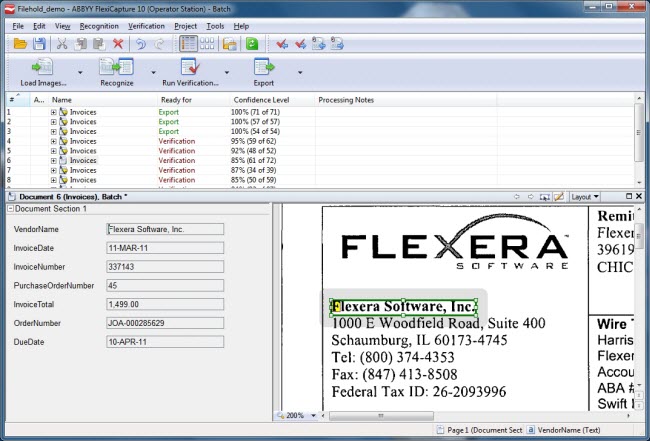Open the Edit menu
650x441 pixels.
click(39, 26)
